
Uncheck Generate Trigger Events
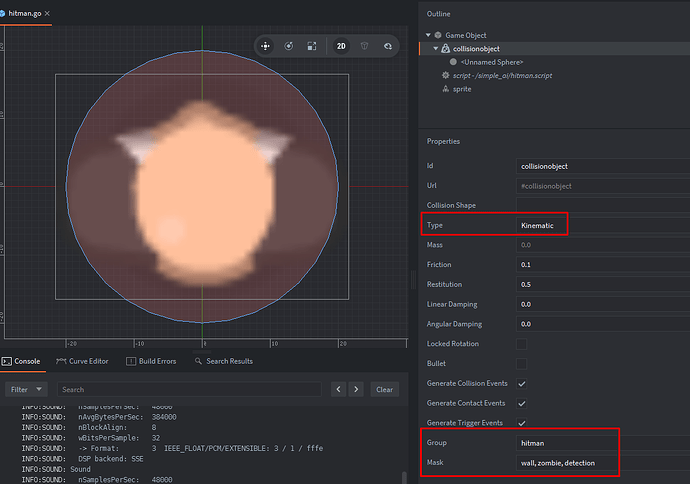coord(521,423)
